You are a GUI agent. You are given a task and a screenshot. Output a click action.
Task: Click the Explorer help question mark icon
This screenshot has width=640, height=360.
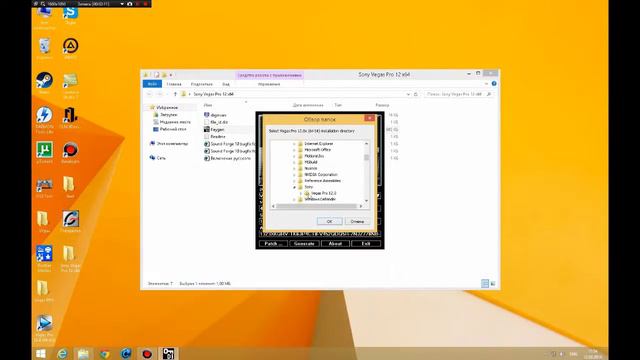click(x=494, y=84)
